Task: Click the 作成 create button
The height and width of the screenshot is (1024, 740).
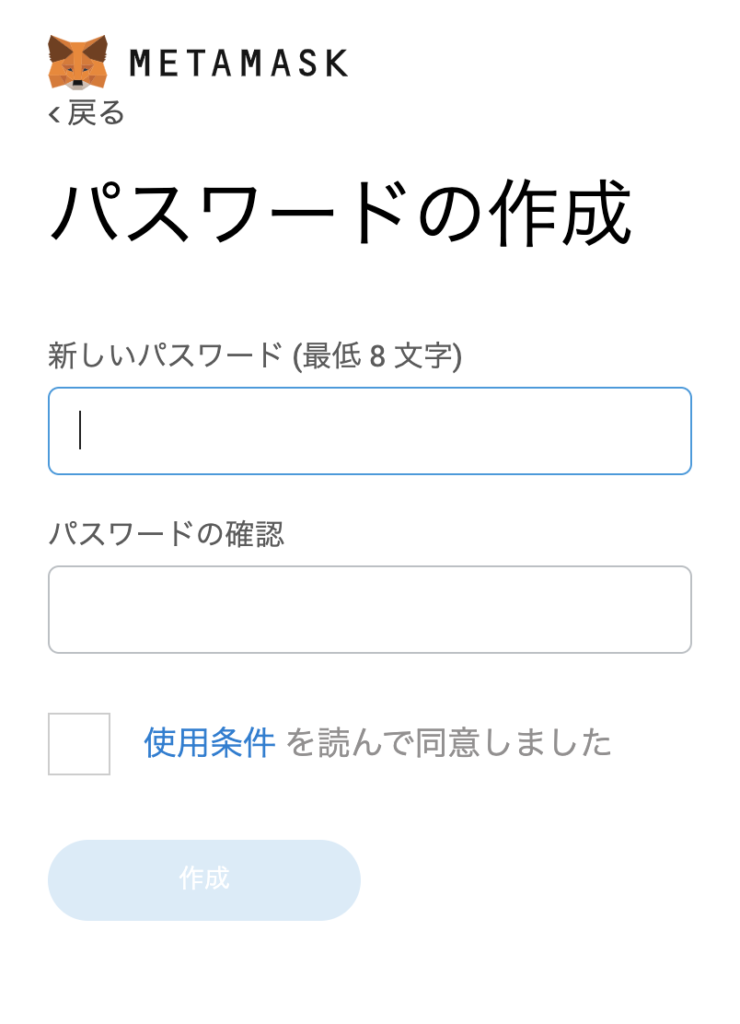Action: (204, 880)
